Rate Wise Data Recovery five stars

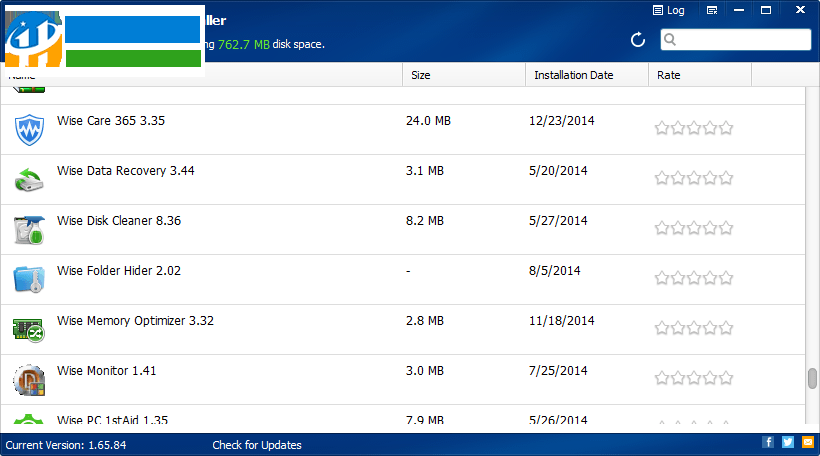[x=726, y=178]
